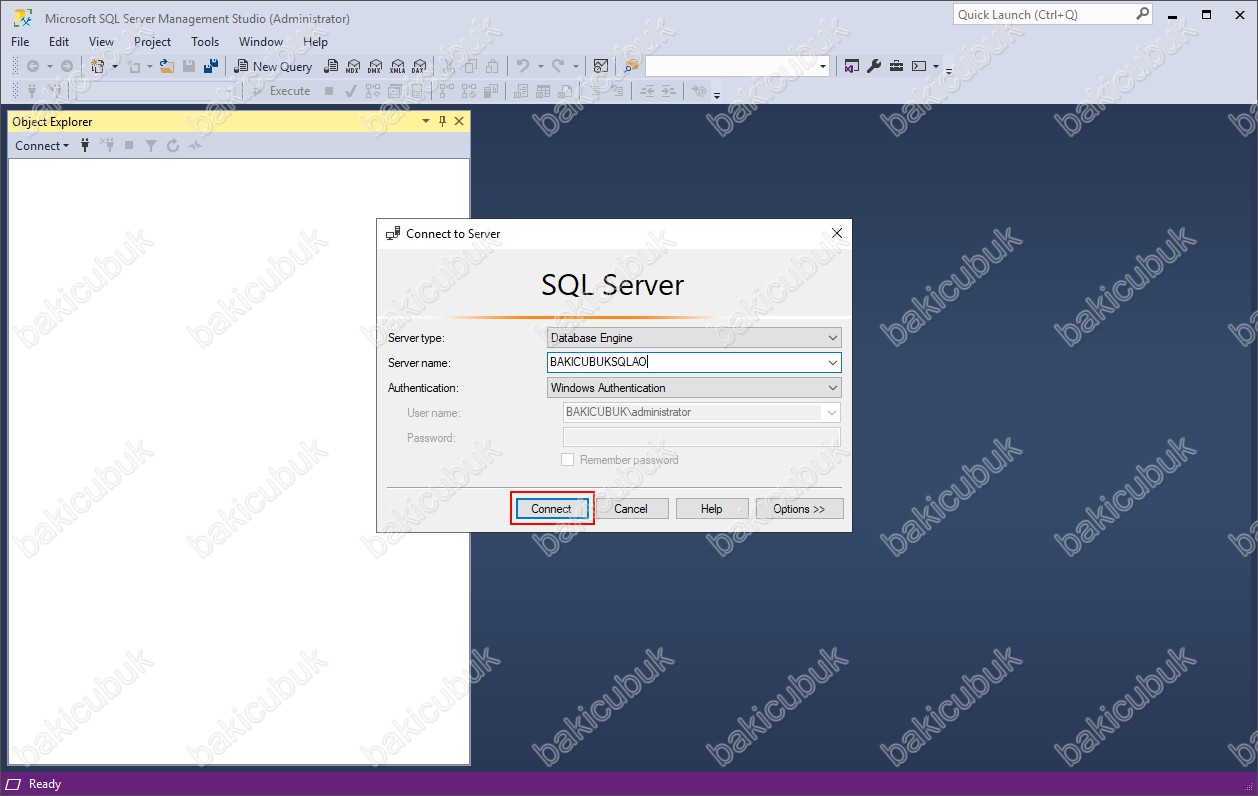The image size is (1258, 796).
Task: Click the Server name input field
Action: 694,363
